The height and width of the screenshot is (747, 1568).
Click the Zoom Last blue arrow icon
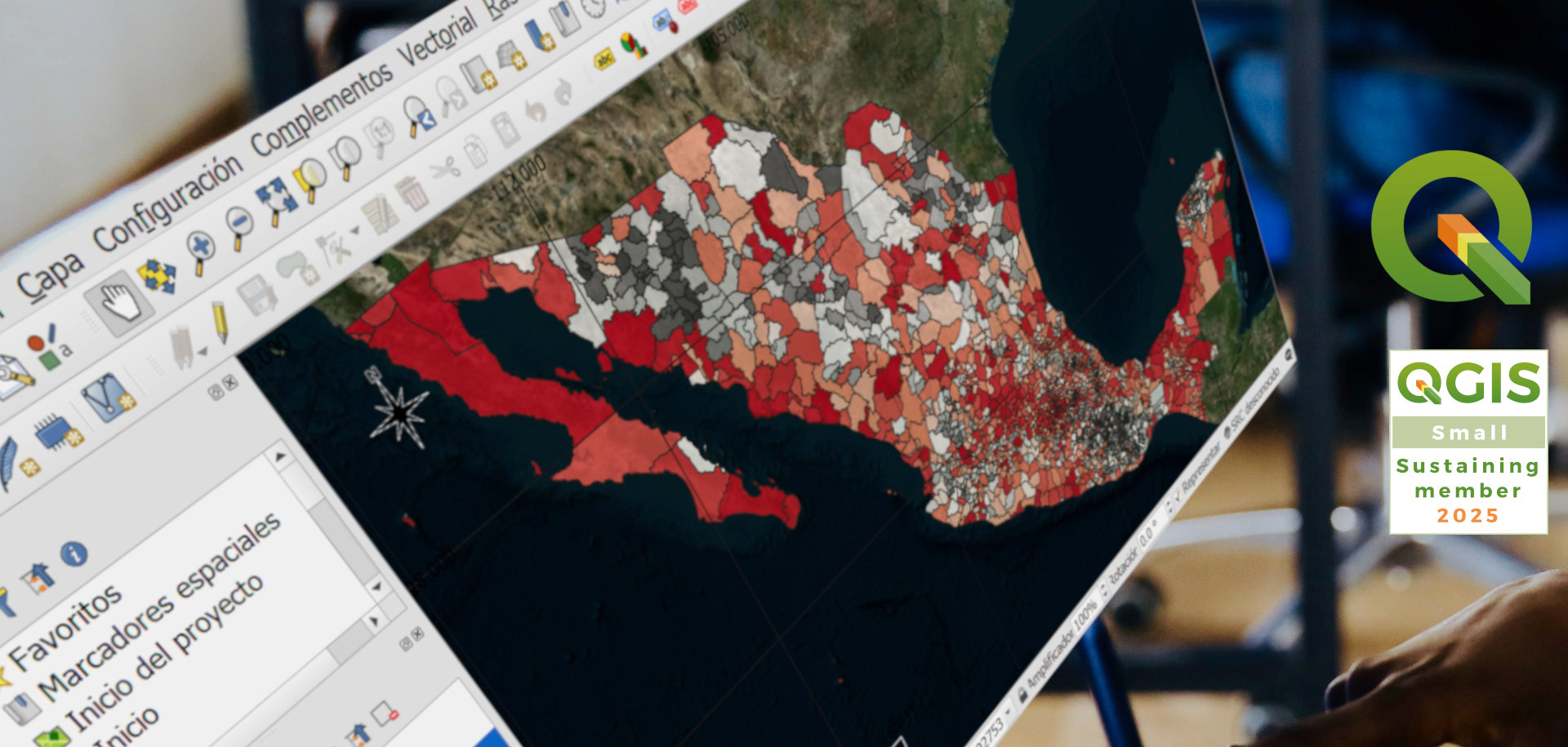tap(421, 115)
